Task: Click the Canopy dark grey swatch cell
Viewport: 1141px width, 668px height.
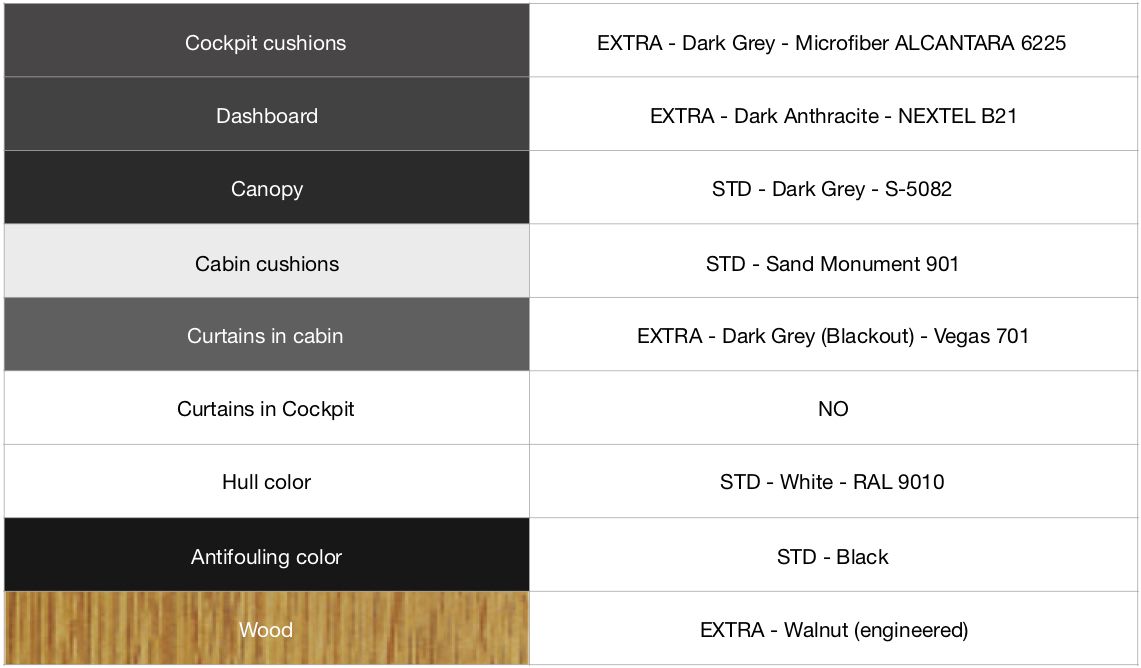Action: [266, 188]
